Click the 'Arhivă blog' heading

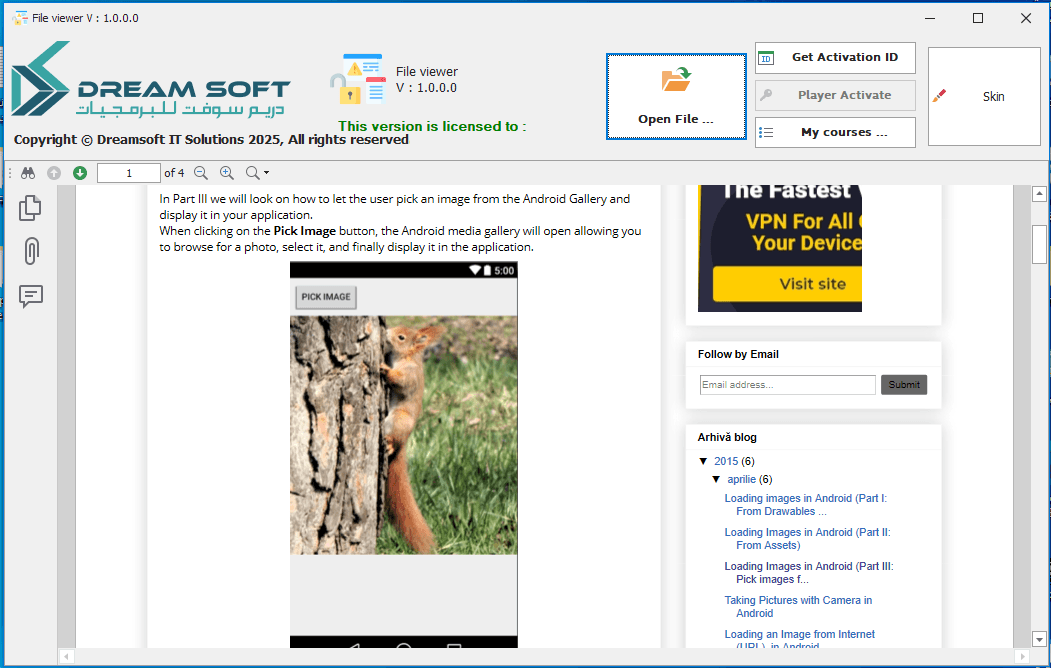727,438
